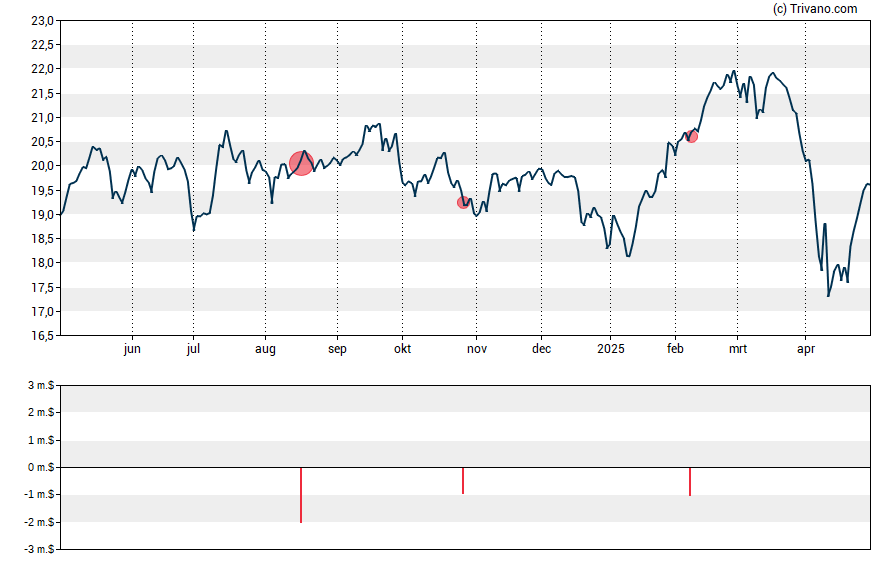Click the red marker near late October
The height and width of the screenshot is (565, 888).
click(x=463, y=203)
